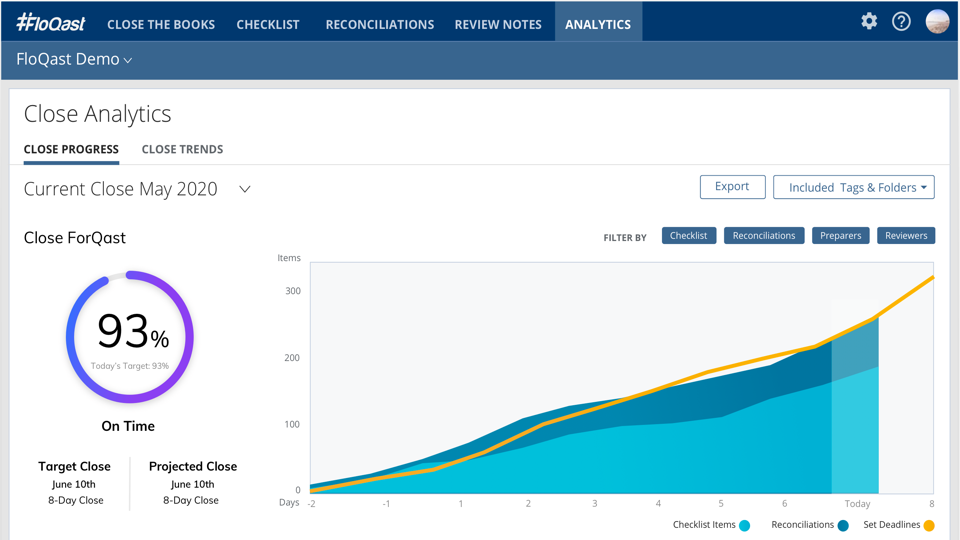
Task: Click the 93% progress ring
Action: point(130,337)
